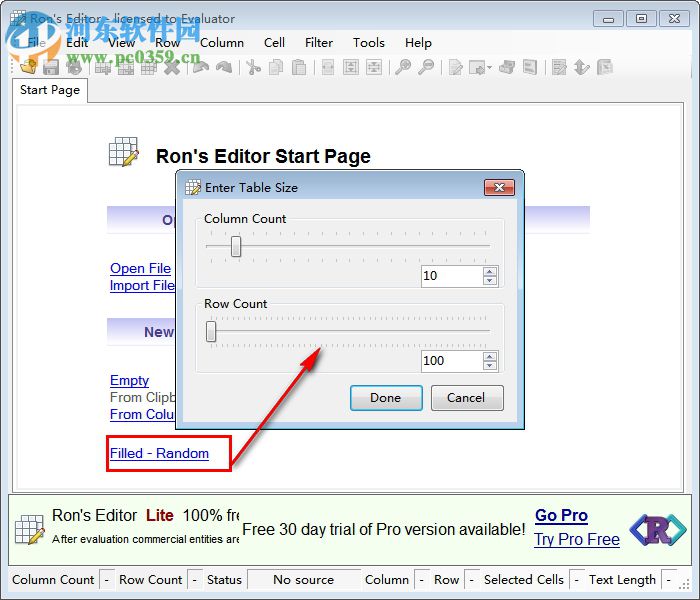The height and width of the screenshot is (600, 700).
Task: Click the Undo arrow toolbar icon
Action: pos(201,67)
